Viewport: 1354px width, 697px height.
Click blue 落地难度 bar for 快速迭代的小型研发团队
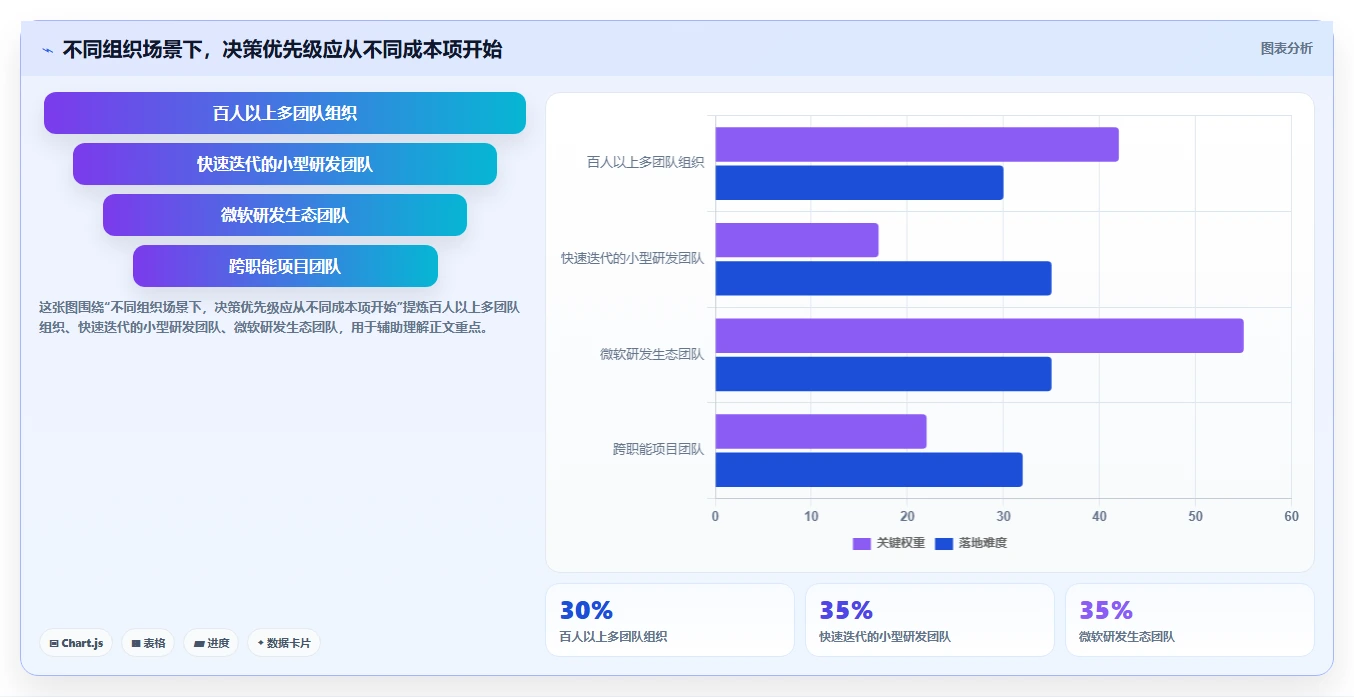click(x=883, y=278)
